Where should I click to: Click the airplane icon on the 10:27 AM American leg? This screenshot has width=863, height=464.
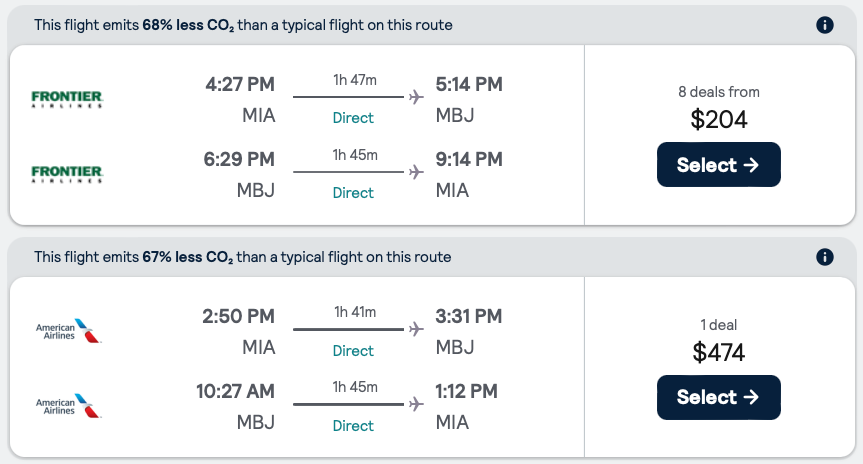click(x=416, y=404)
